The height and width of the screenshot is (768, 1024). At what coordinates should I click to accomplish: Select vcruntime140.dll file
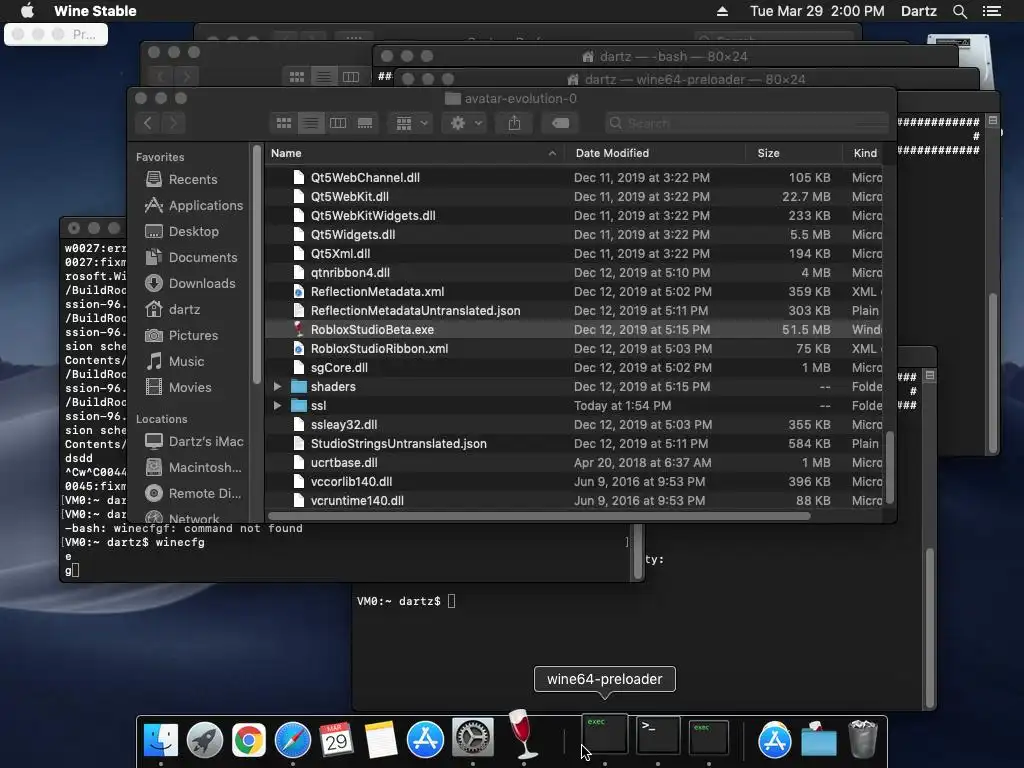click(x=574, y=500)
